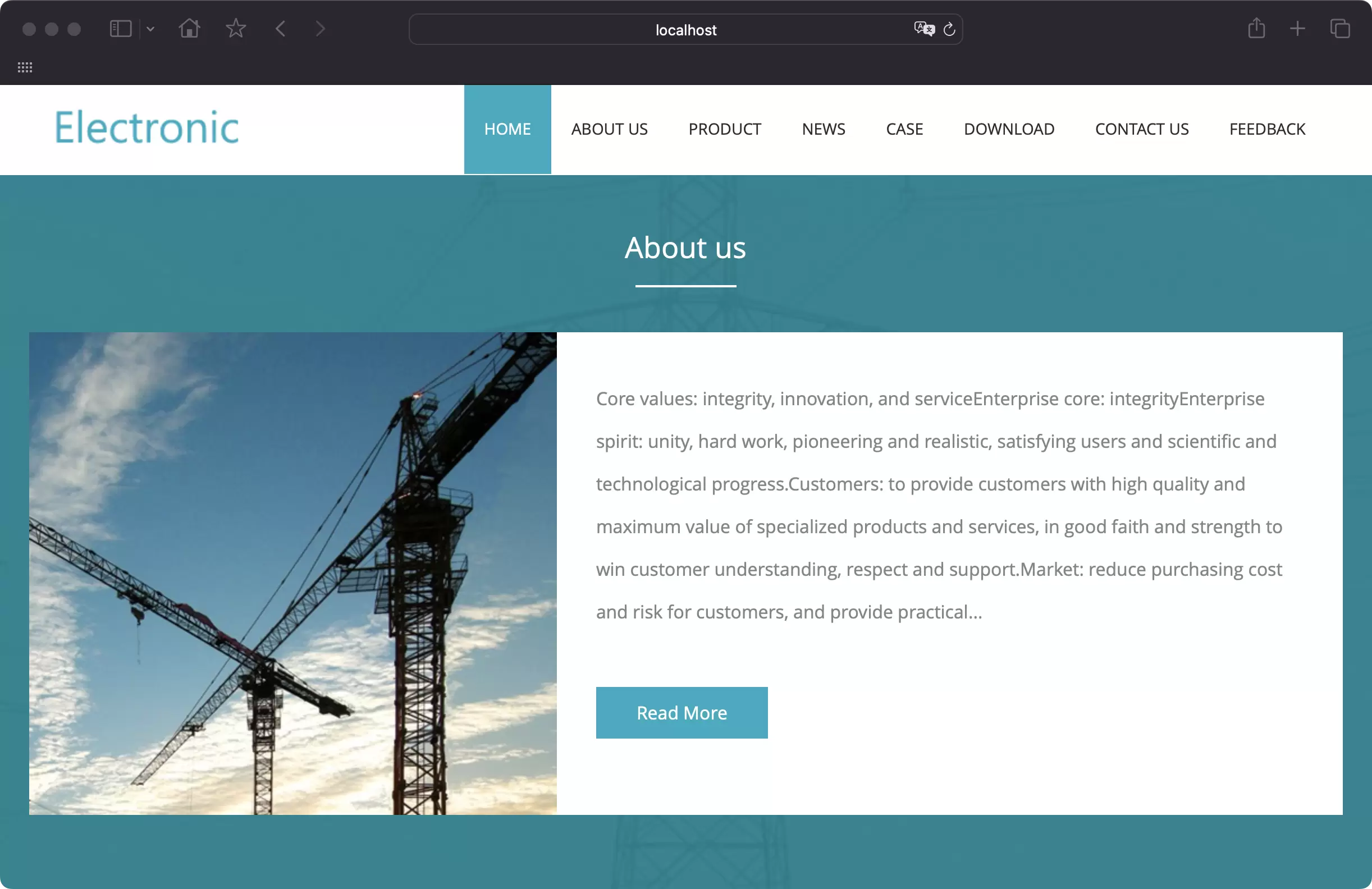This screenshot has height=889, width=1372.
Task: Click the browser reload/refresh icon
Action: [x=949, y=29]
